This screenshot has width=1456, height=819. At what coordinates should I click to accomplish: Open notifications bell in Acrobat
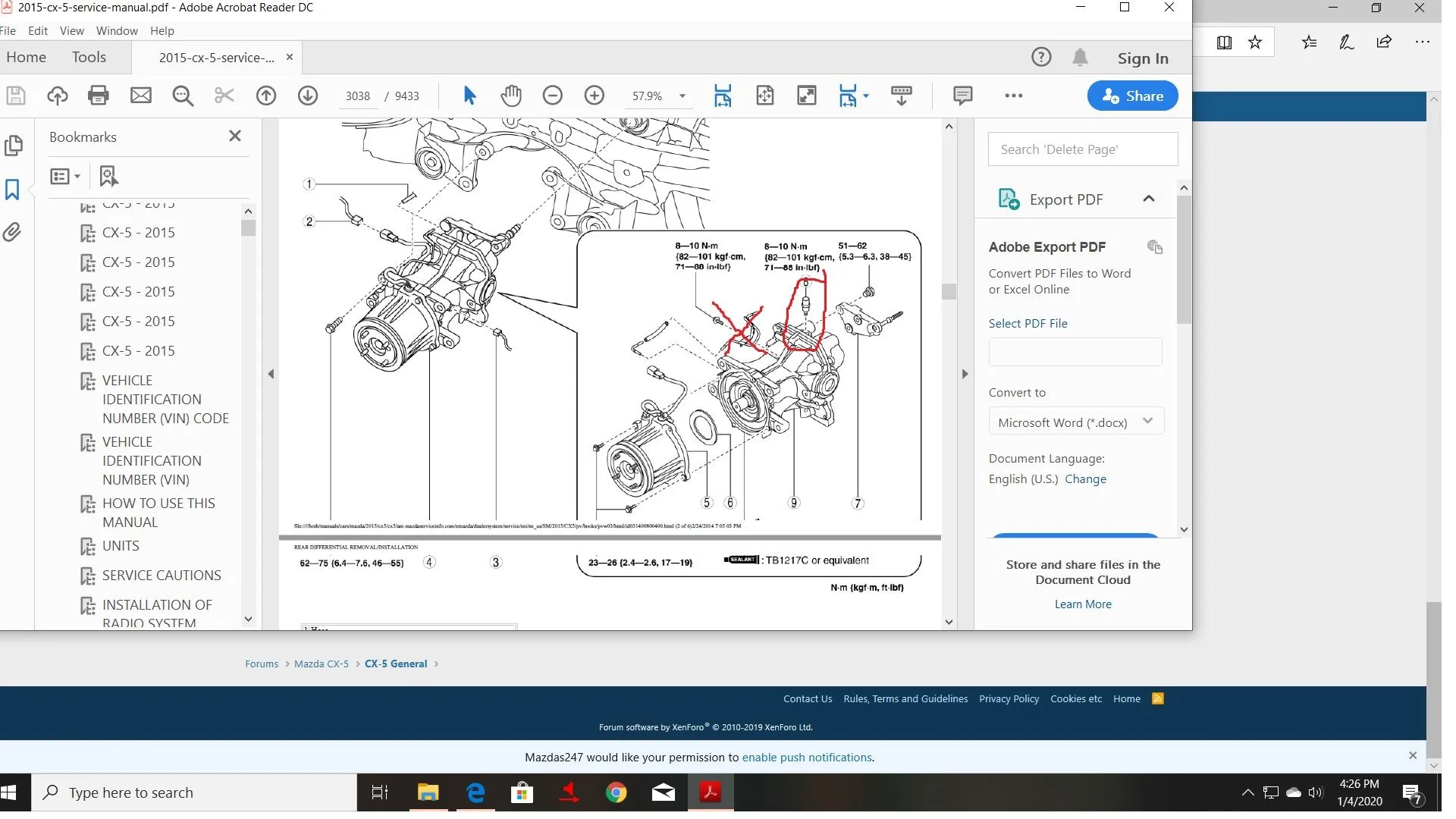(1081, 57)
